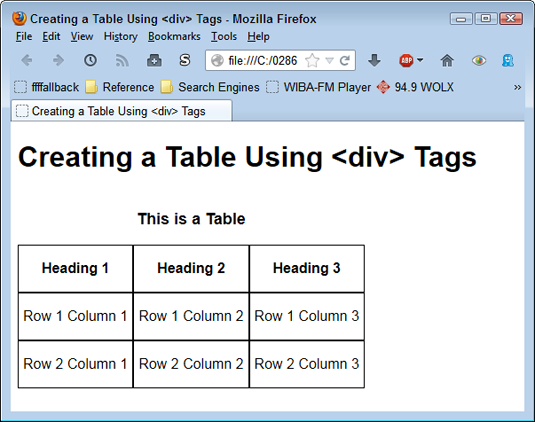Open URL history dropdown arrow
Viewport: 535px width, 422px height.
click(x=329, y=61)
